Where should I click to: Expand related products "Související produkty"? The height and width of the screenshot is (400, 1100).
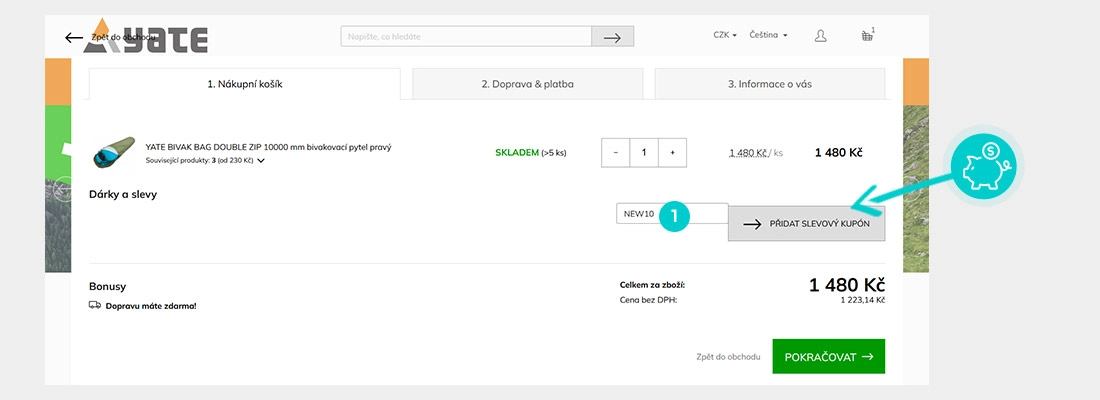205,161
